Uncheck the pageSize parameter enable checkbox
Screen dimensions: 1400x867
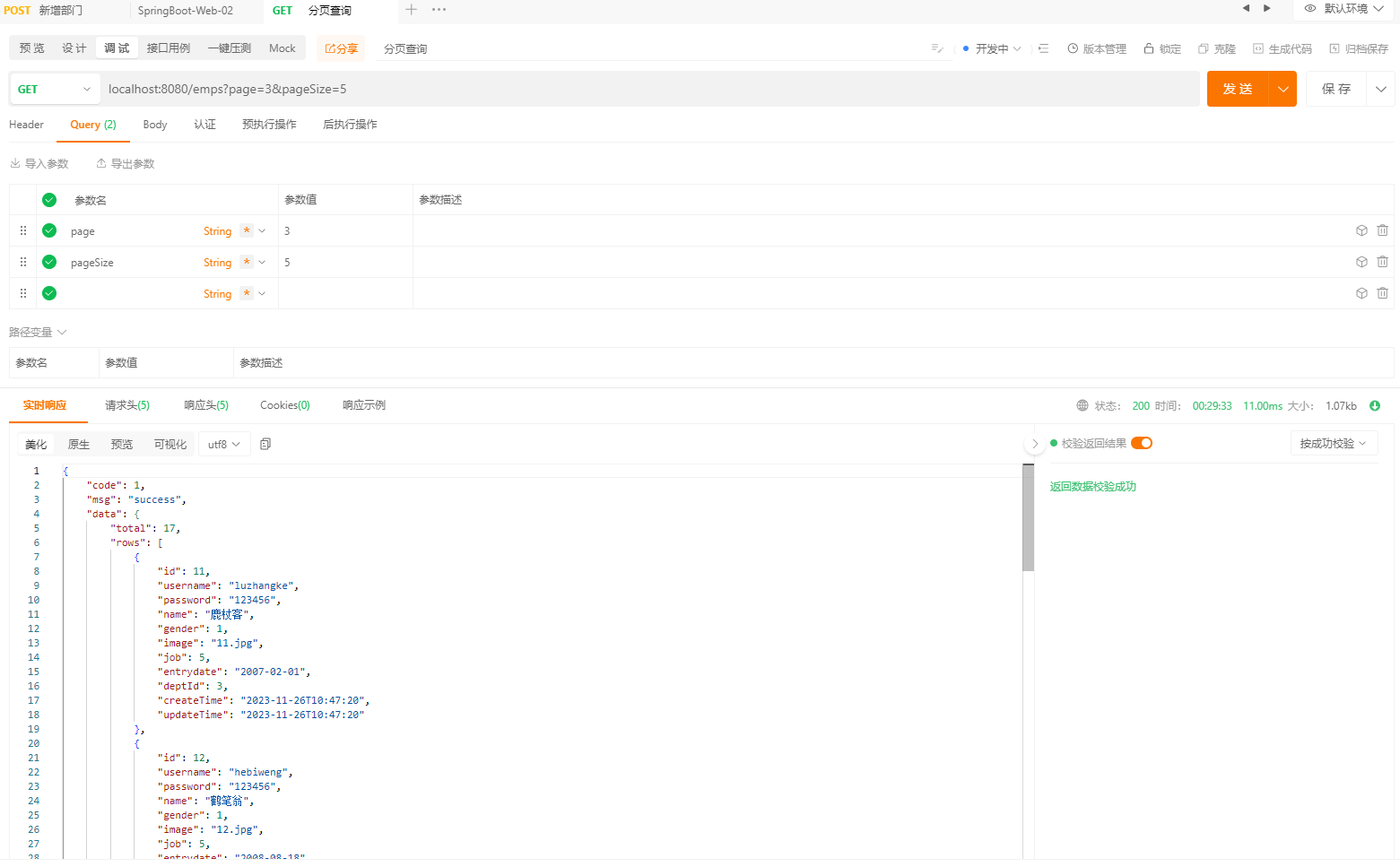(49, 262)
